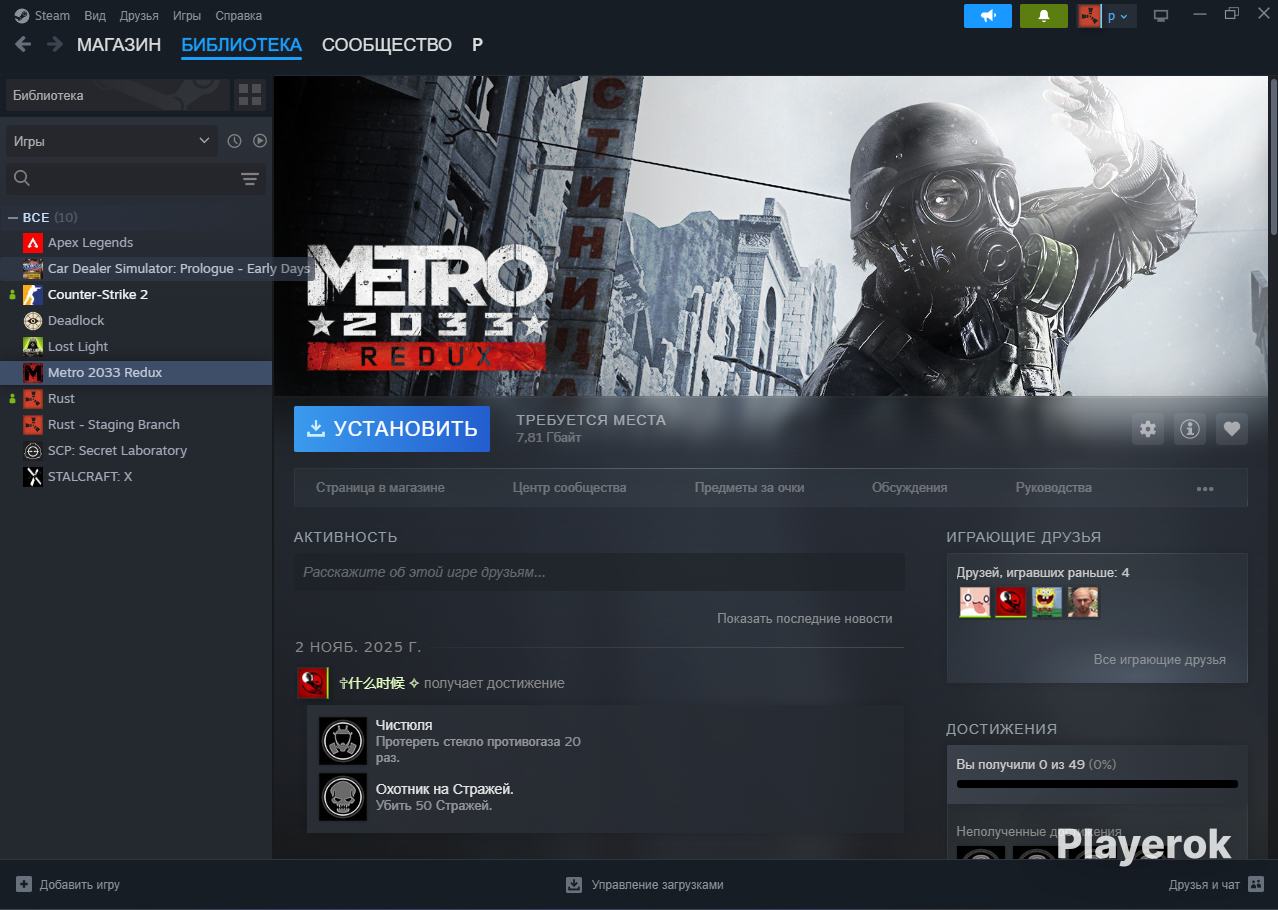Open the P profile tab
The height and width of the screenshot is (910, 1278).
pyautogui.click(x=477, y=45)
